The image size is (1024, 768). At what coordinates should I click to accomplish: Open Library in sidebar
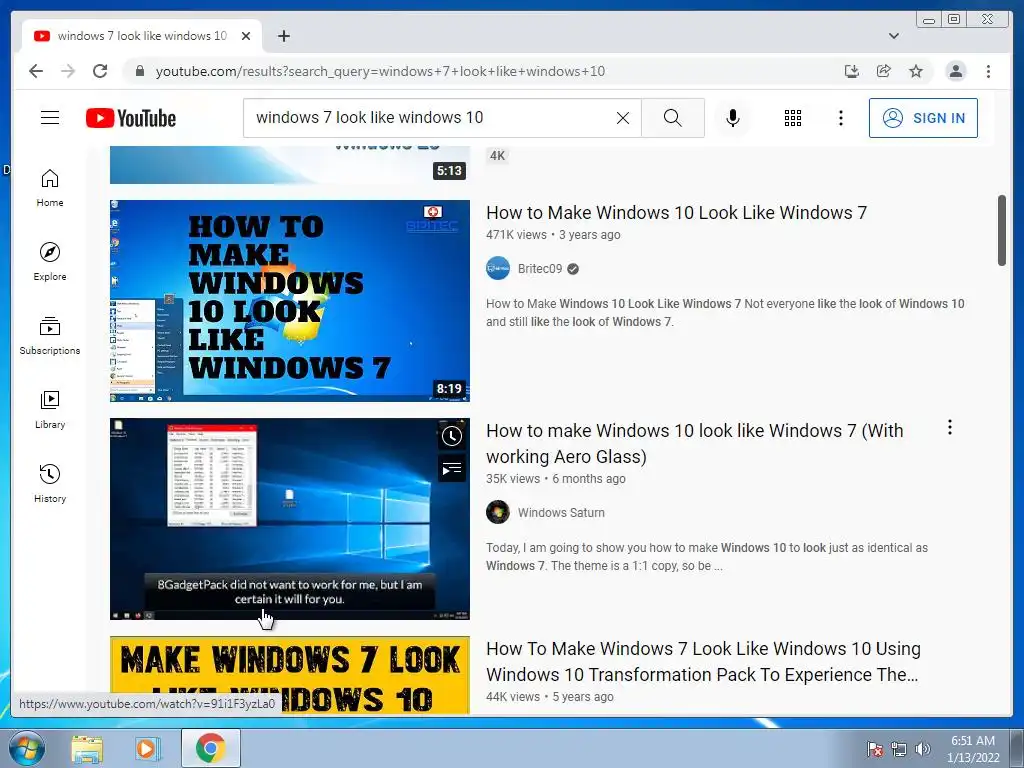pos(50,409)
